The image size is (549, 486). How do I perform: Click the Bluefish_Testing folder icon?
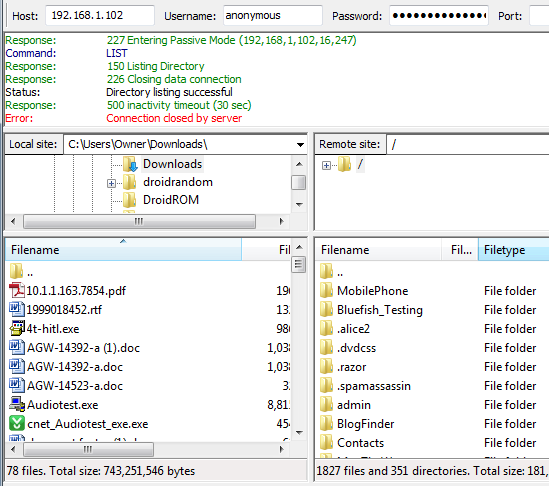pos(327,309)
